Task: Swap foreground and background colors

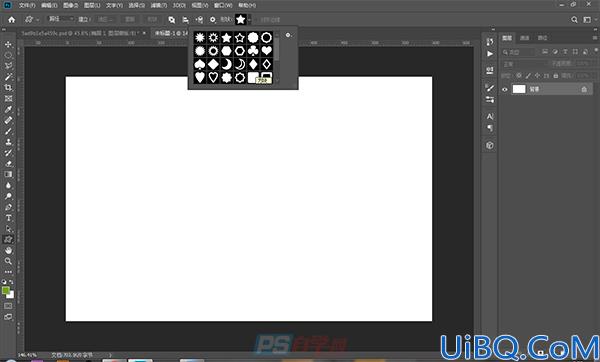Action: (11, 282)
